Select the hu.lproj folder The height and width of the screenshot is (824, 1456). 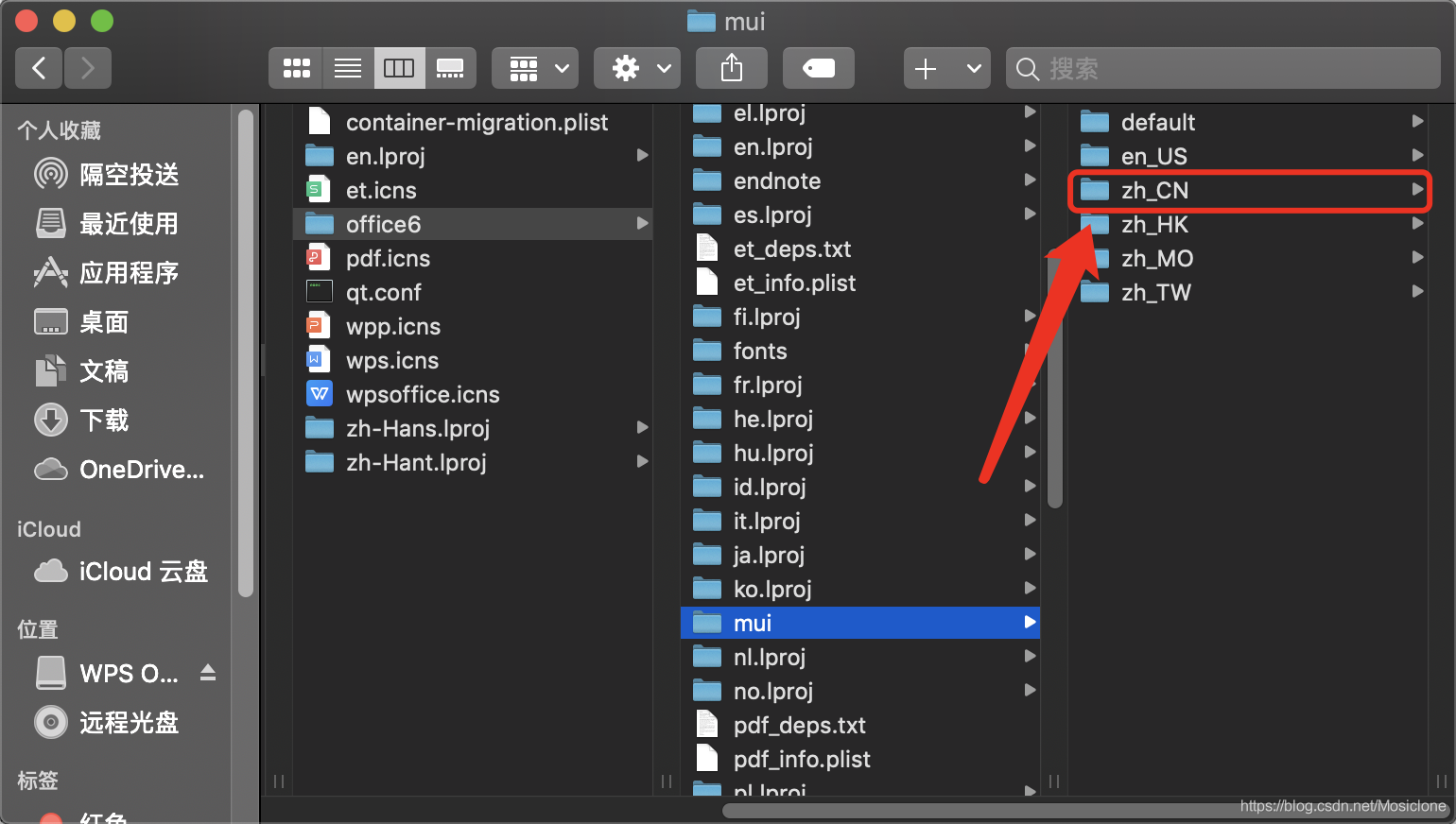point(860,453)
